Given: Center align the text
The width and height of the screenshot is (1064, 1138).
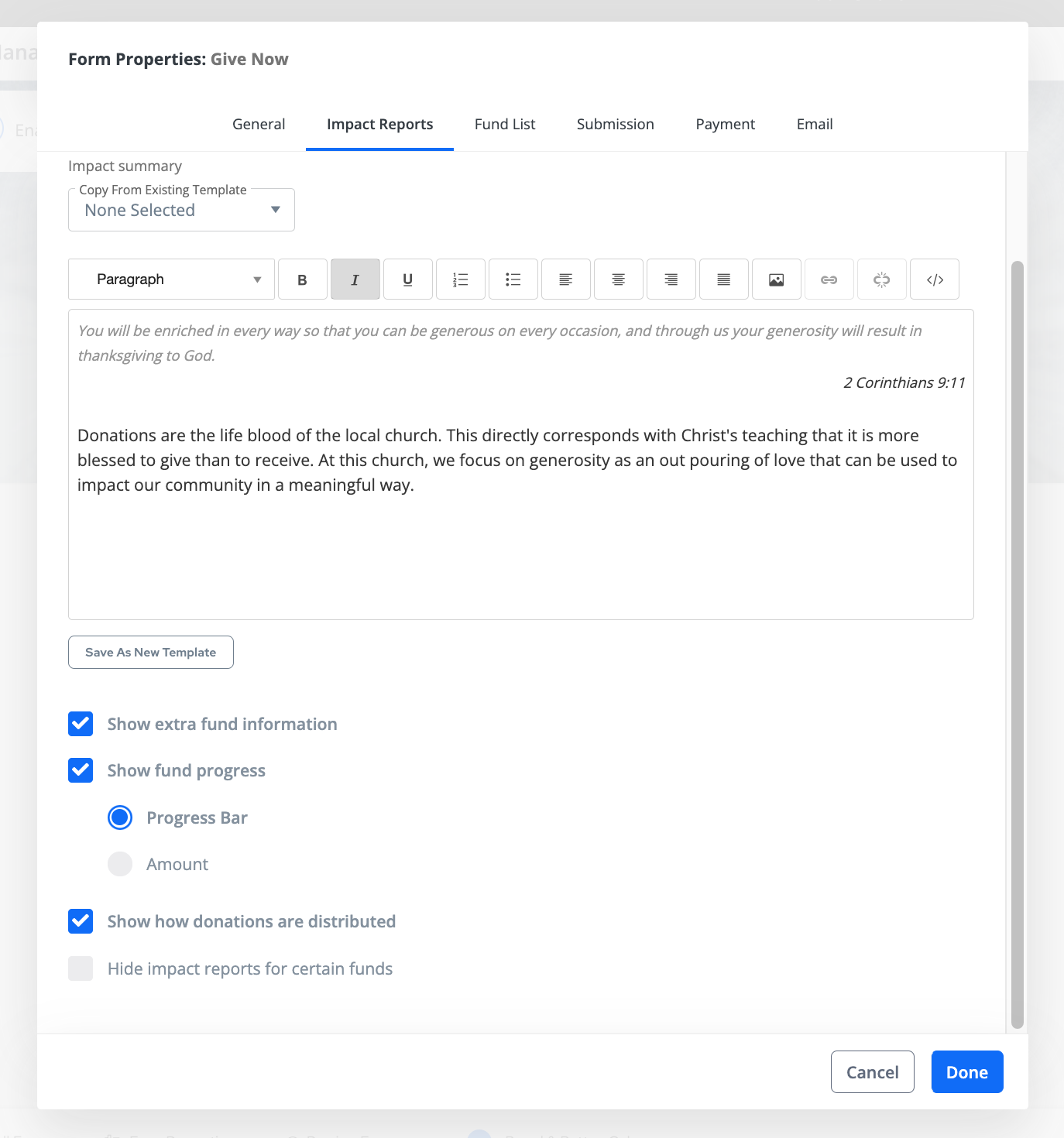Looking at the screenshot, I should click(619, 279).
